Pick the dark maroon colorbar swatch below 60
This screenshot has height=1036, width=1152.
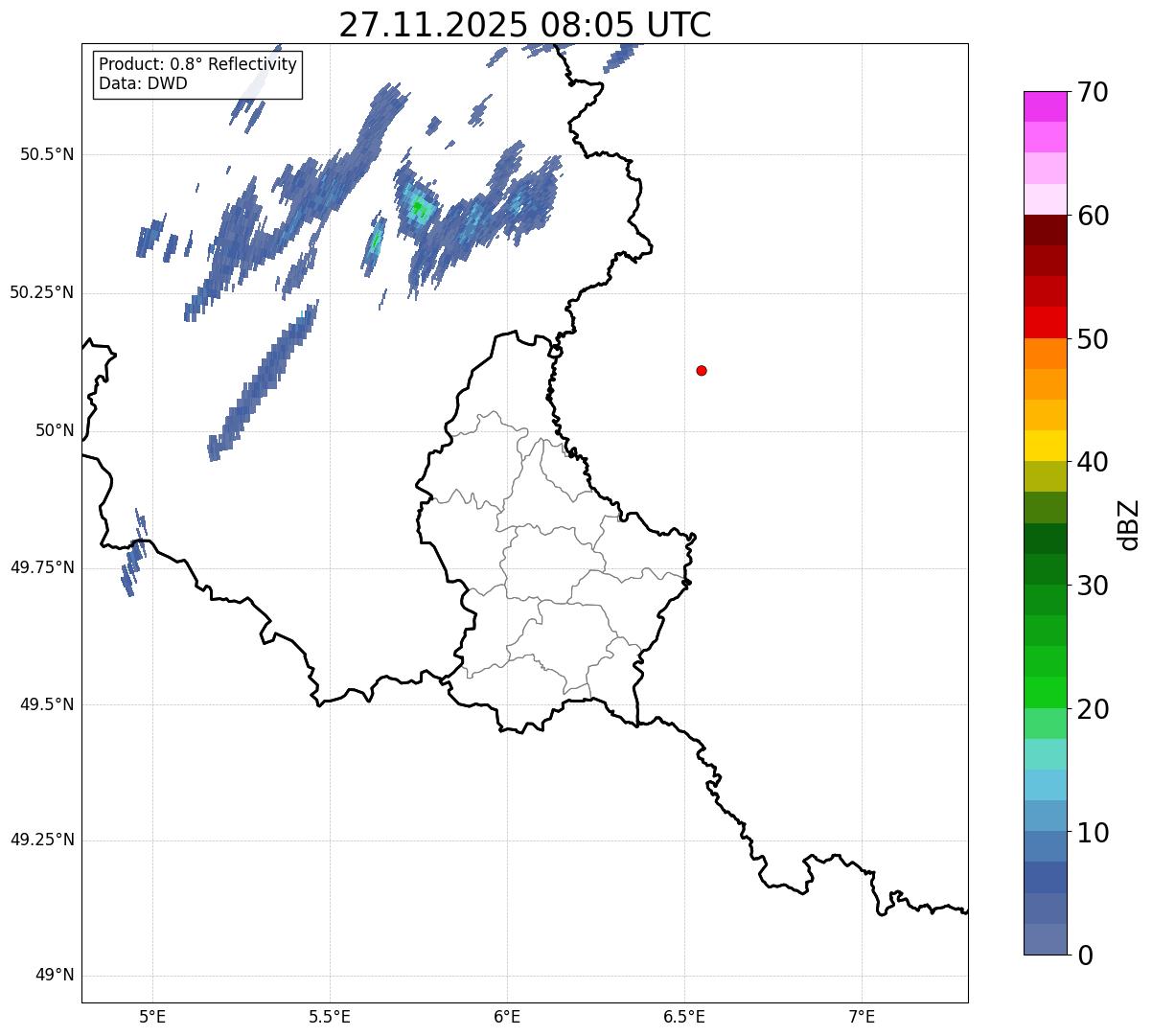pyautogui.click(x=1045, y=230)
